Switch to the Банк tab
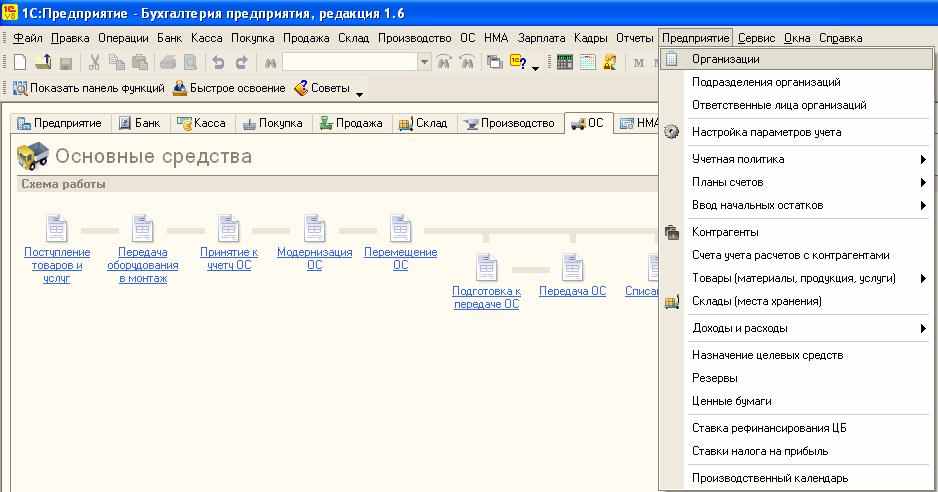This screenshot has height=492, width=938. click(140, 123)
